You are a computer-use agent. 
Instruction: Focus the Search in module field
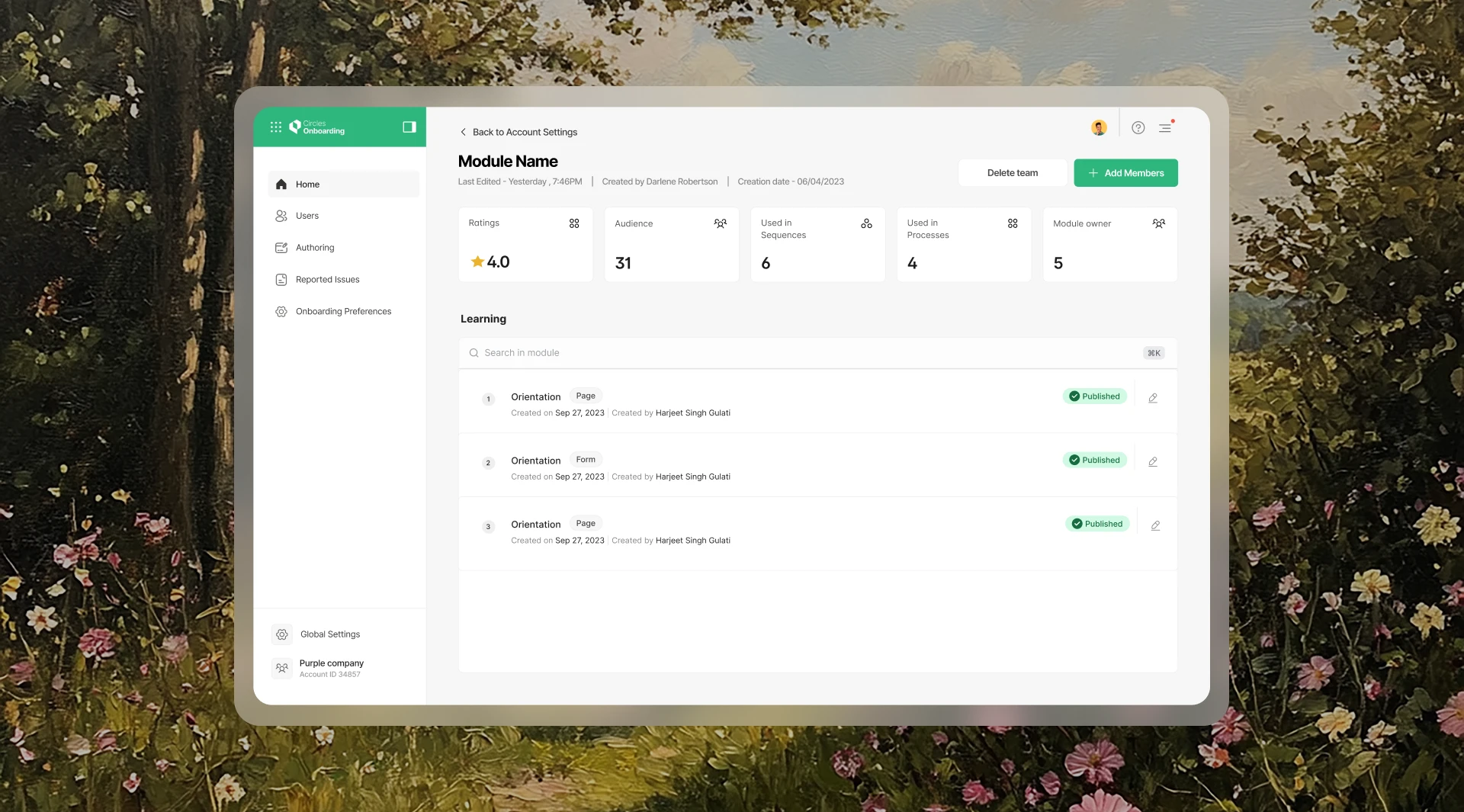[x=817, y=353]
